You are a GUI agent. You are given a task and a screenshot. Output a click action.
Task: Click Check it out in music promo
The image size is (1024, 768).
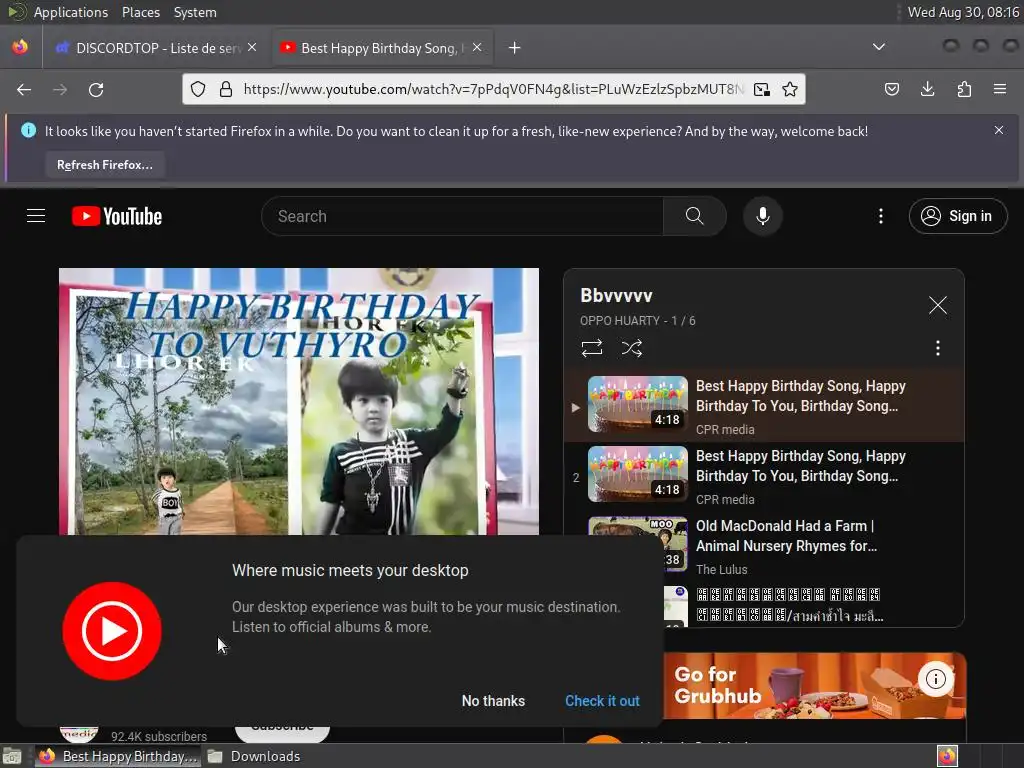click(x=602, y=701)
